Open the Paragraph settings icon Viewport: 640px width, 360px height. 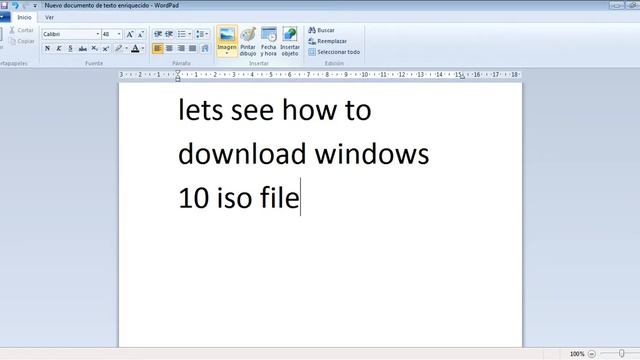click(x=205, y=49)
